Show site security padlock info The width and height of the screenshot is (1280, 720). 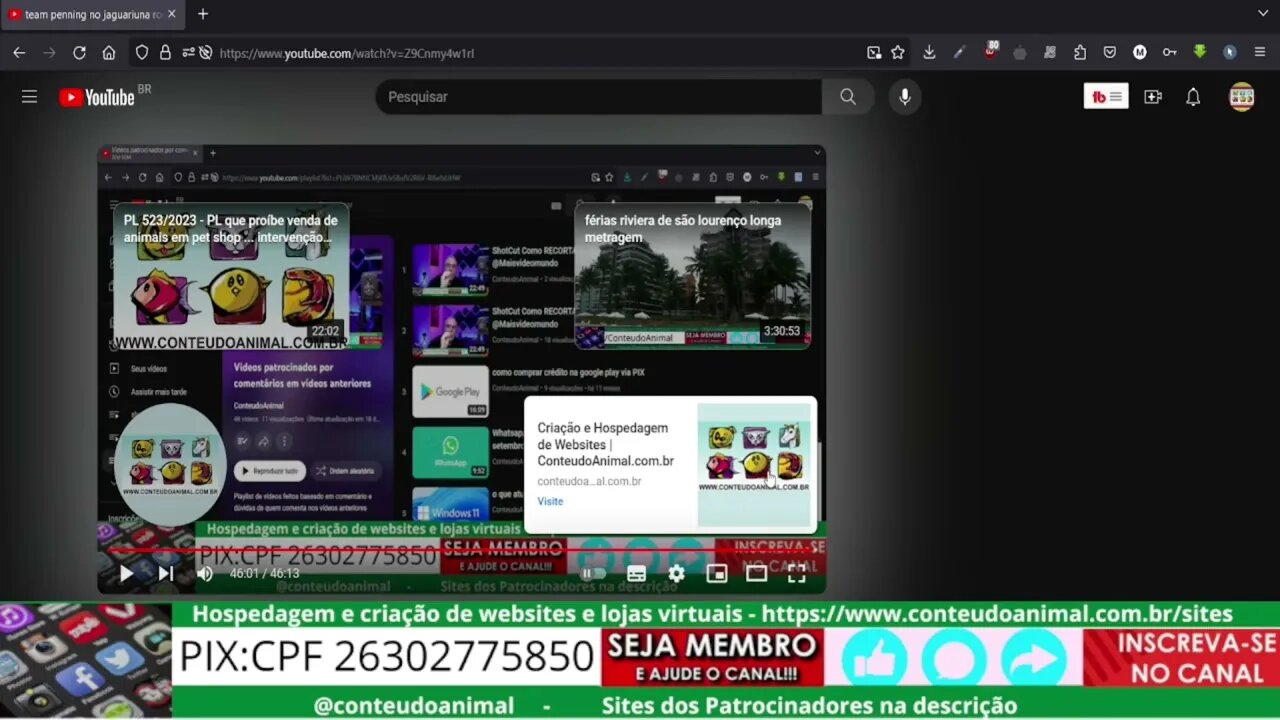165,53
